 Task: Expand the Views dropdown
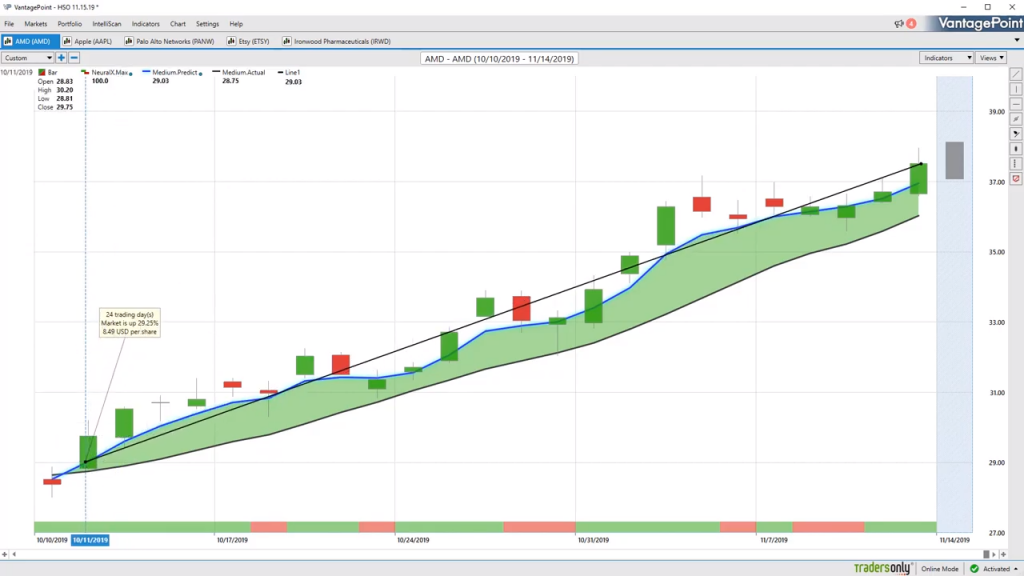tap(991, 58)
